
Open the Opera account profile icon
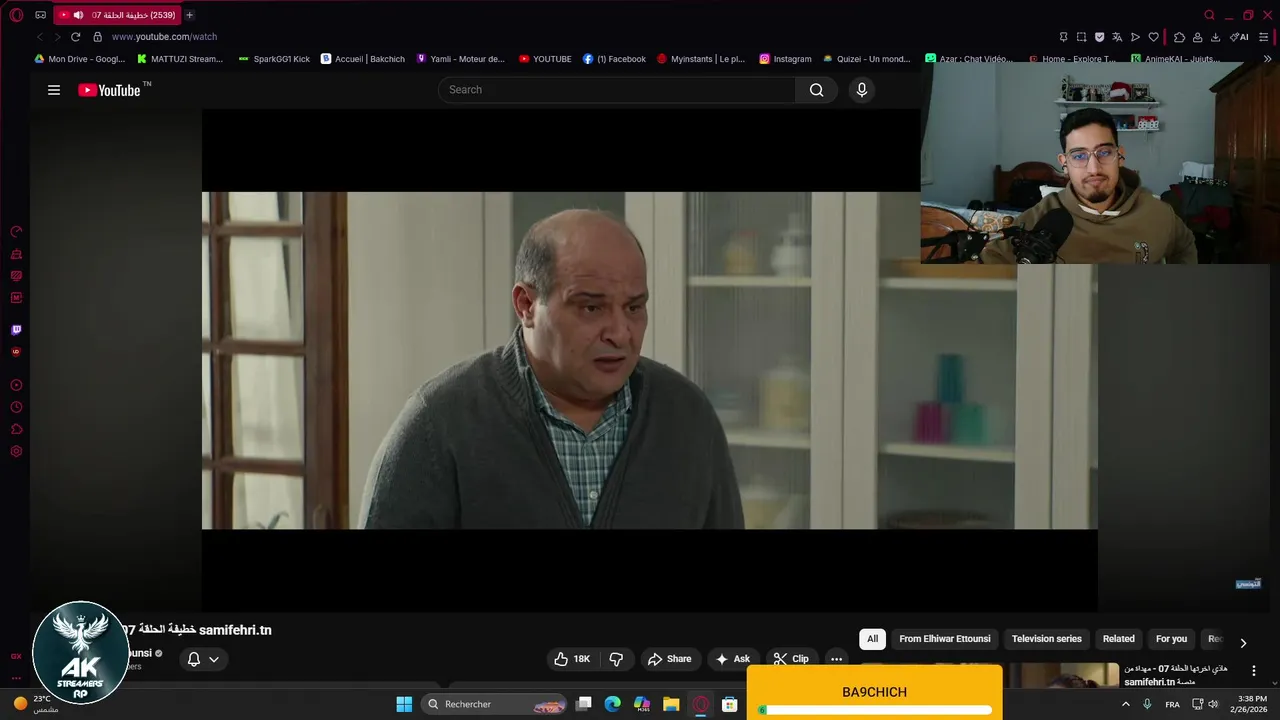tap(1197, 37)
